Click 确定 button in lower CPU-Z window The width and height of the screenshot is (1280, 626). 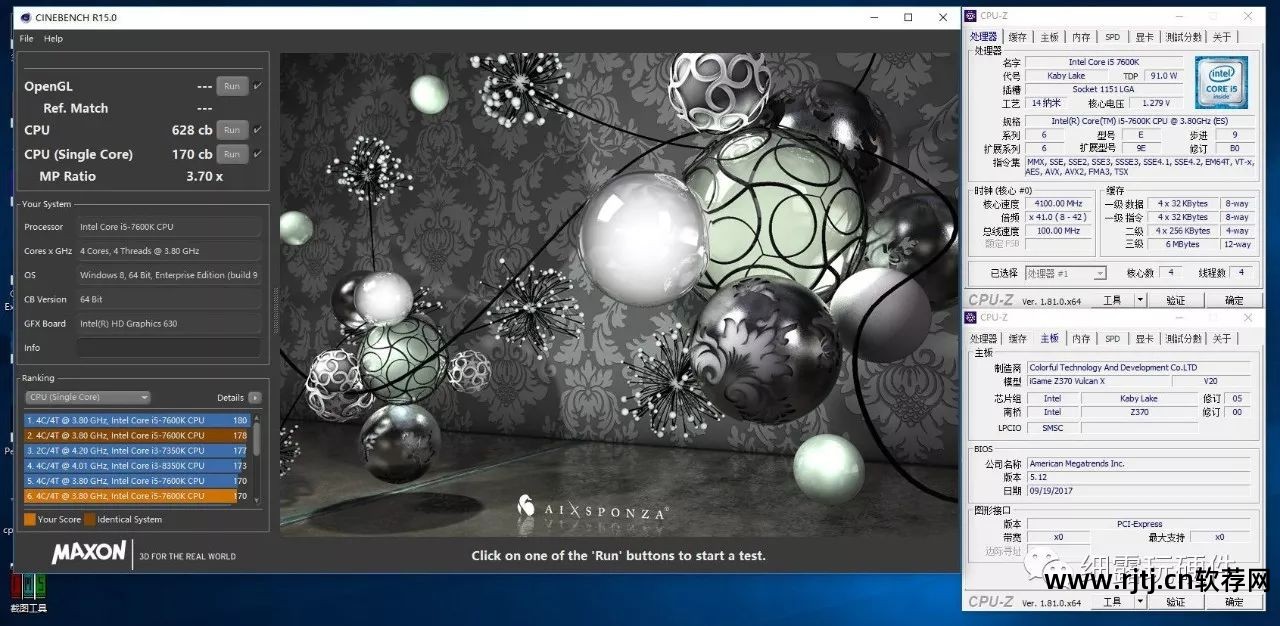pyautogui.click(x=1234, y=602)
